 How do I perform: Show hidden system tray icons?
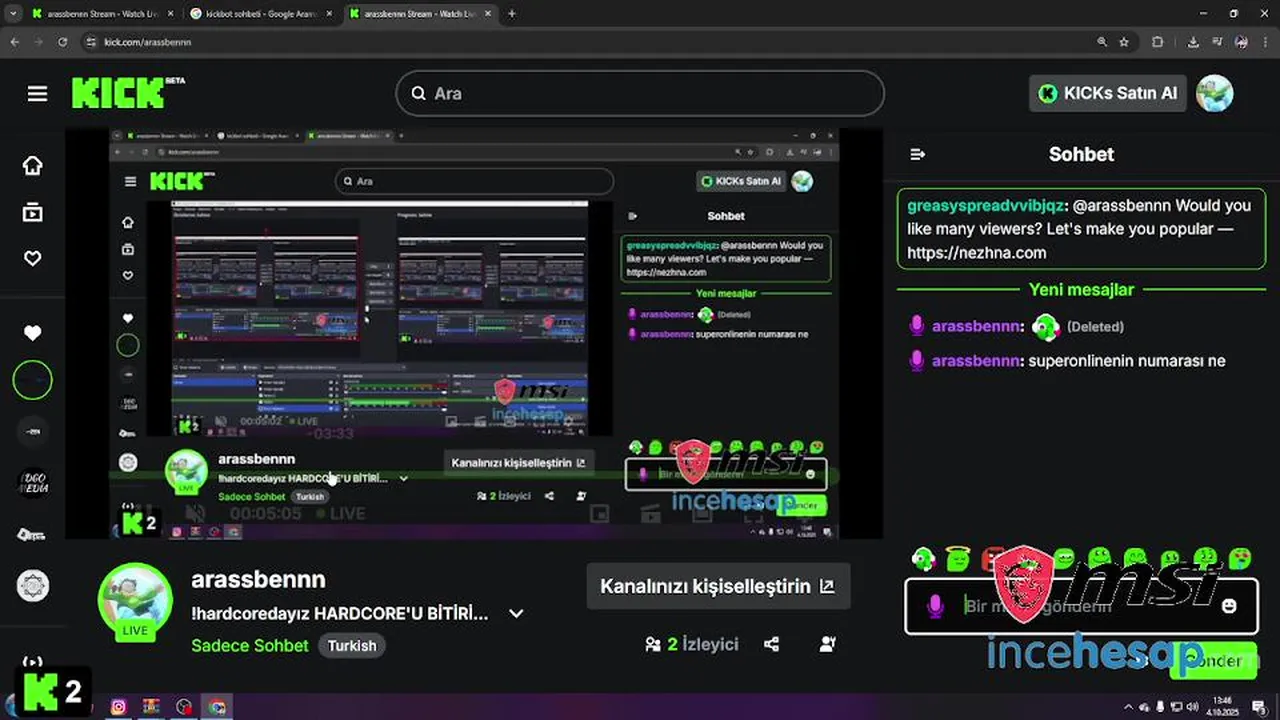1129,707
